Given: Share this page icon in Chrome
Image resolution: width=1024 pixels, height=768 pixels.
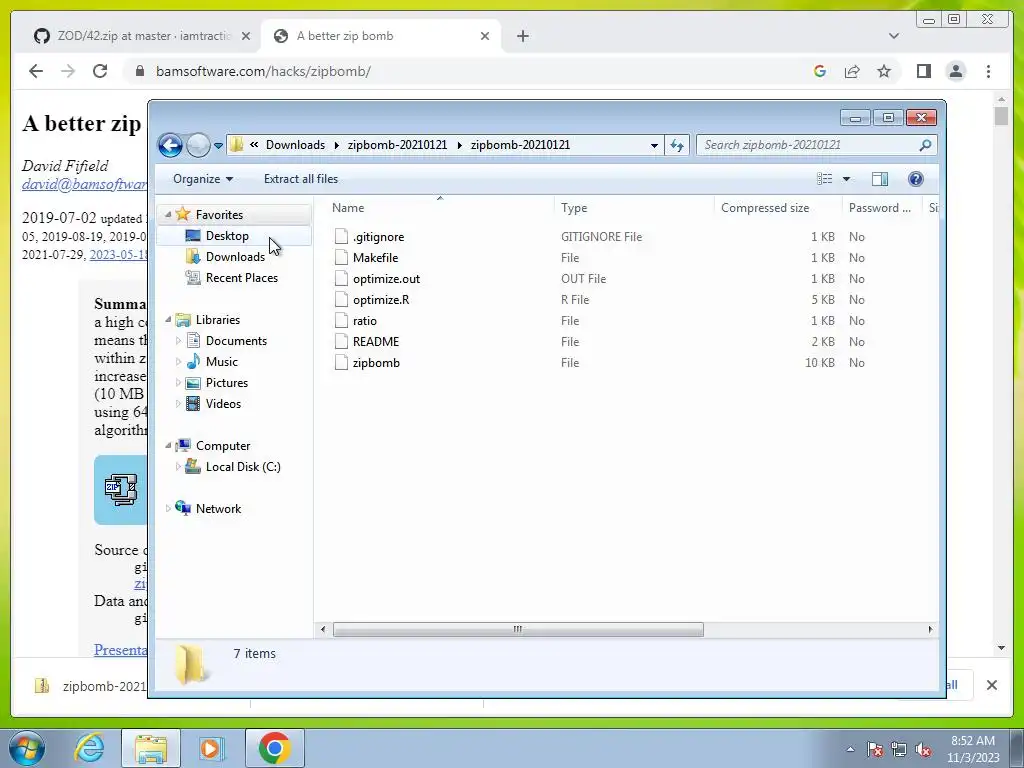Looking at the screenshot, I should click(x=852, y=71).
